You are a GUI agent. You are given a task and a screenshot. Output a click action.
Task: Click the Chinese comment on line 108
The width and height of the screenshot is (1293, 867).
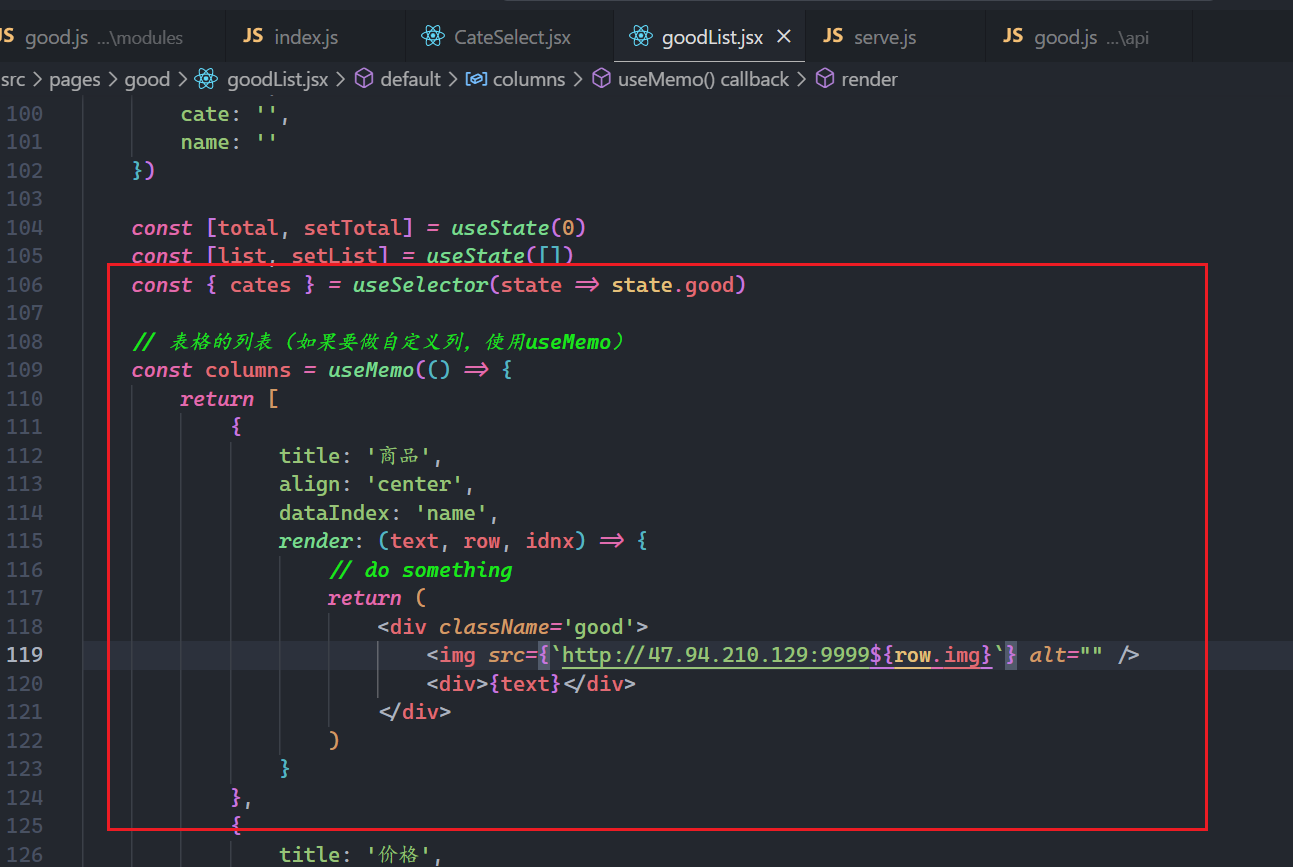[x=380, y=342]
